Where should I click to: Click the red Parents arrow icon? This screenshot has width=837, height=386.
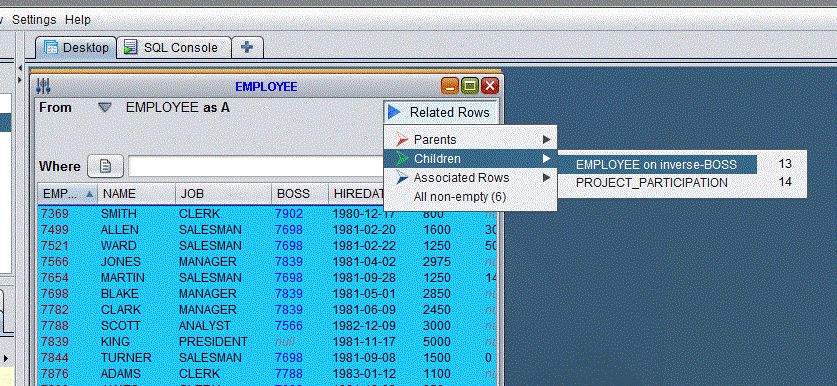402,140
